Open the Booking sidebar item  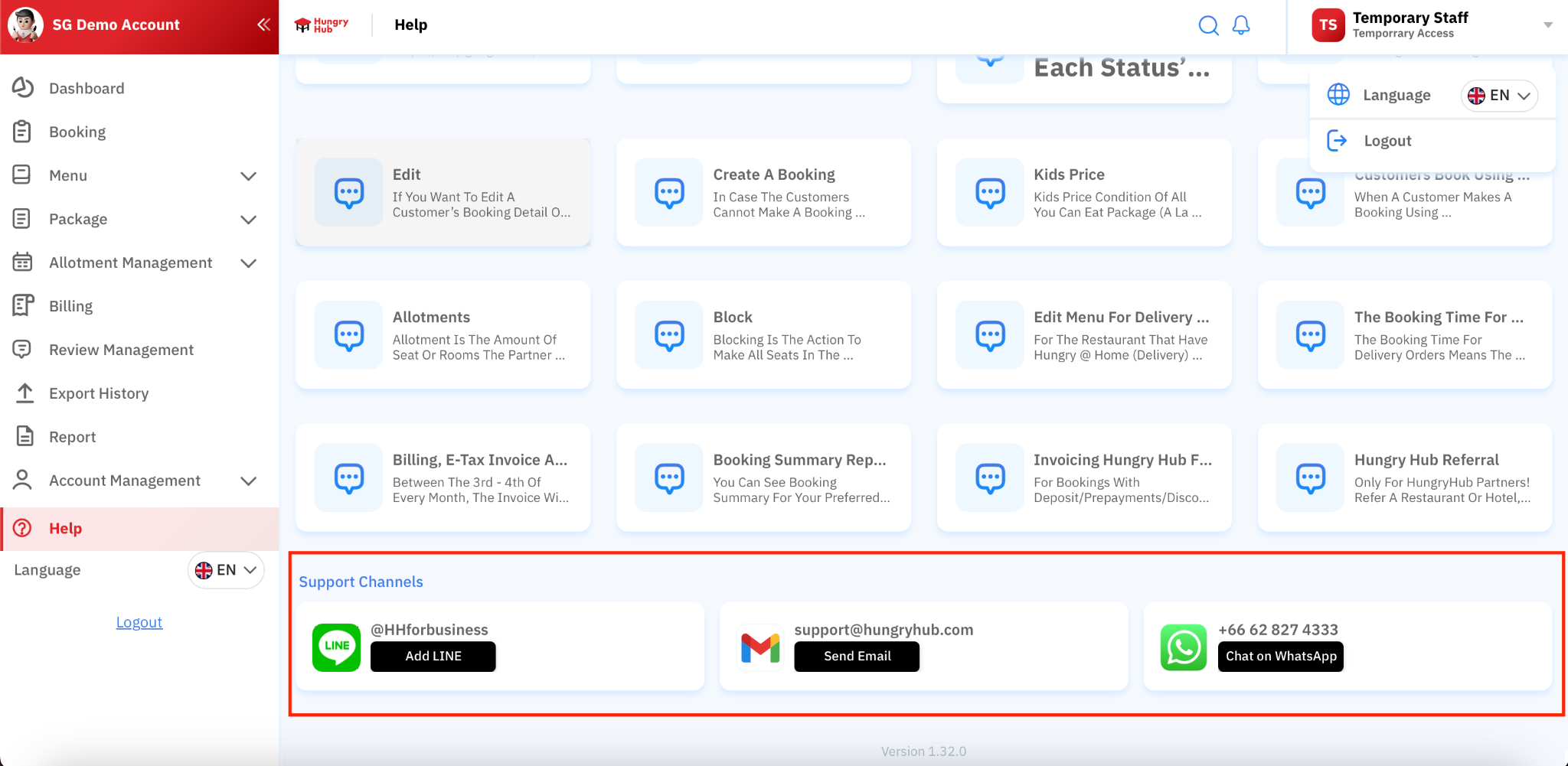pyautogui.click(x=77, y=132)
